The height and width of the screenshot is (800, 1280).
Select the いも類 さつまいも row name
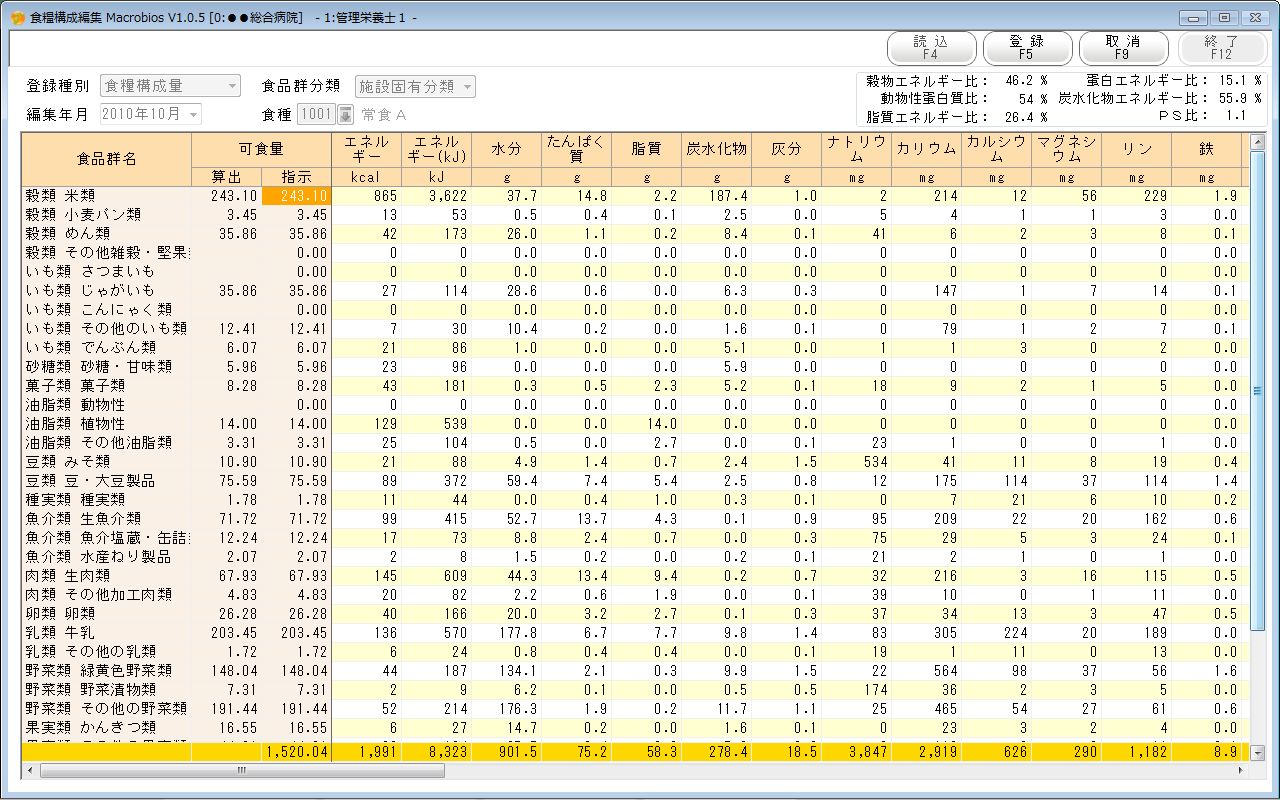tap(107, 271)
